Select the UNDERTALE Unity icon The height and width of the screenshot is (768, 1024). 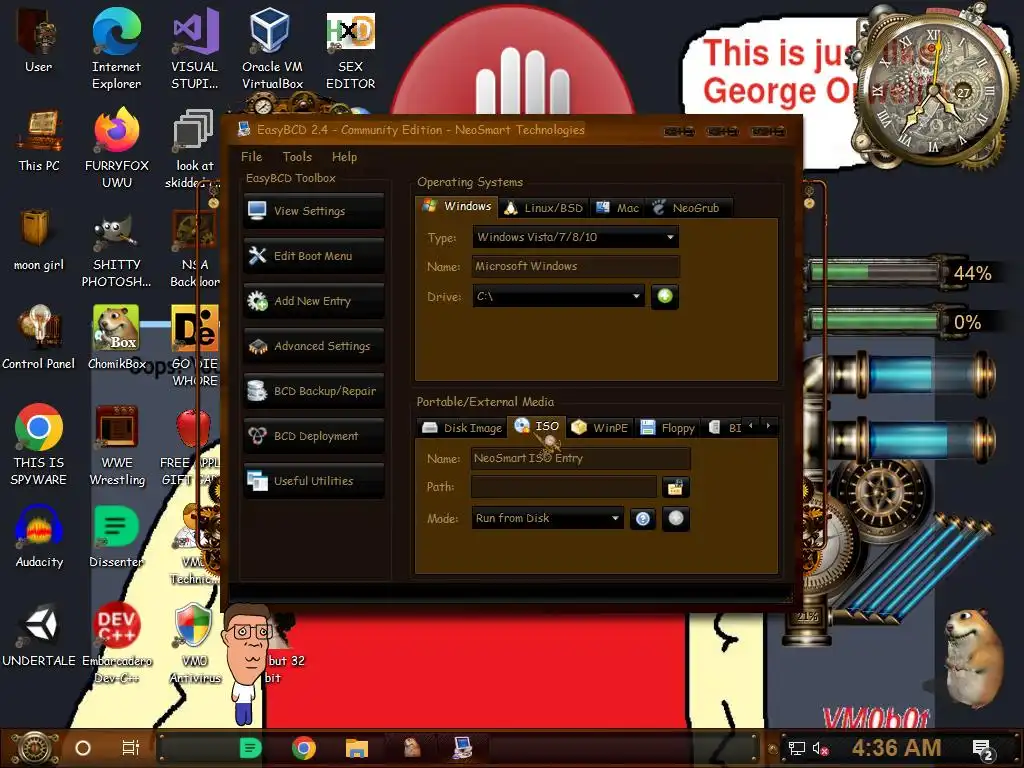(x=39, y=636)
